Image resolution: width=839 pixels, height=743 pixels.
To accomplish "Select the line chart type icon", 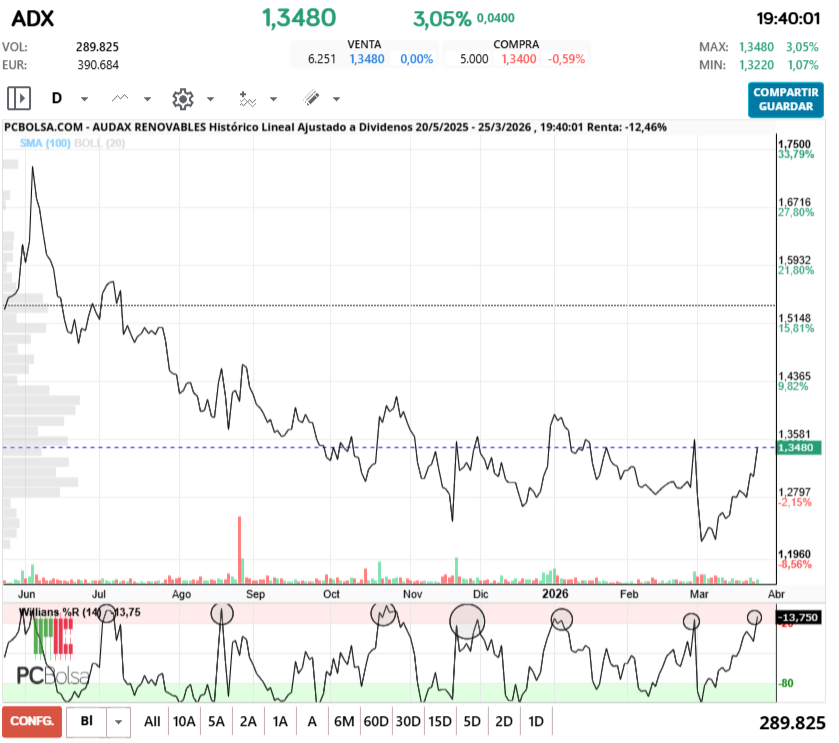I will click(x=118, y=98).
